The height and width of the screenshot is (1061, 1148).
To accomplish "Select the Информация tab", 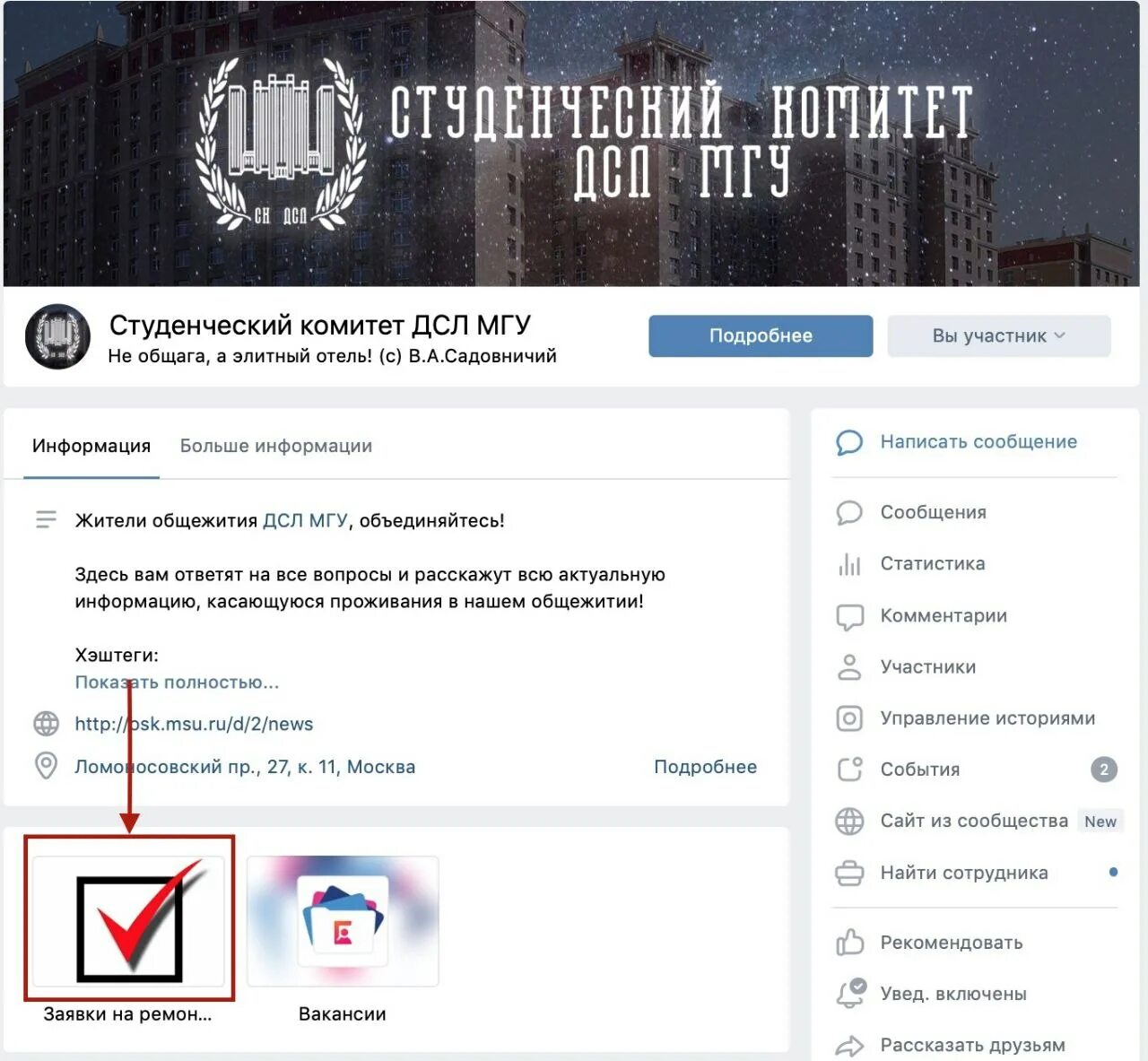I will click(x=91, y=446).
